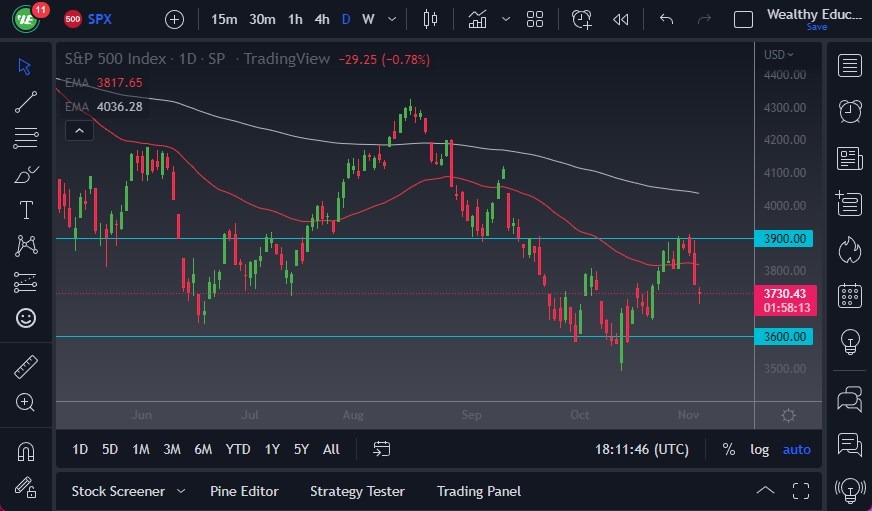872x511 pixels.
Task: Select the 4h timeframe button
Action: [x=321, y=19]
